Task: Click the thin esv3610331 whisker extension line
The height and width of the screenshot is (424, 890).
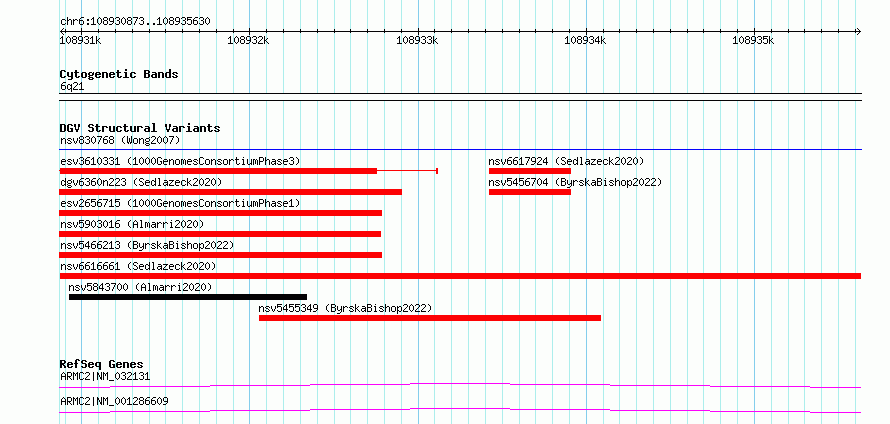Action: click(x=407, y=170)
